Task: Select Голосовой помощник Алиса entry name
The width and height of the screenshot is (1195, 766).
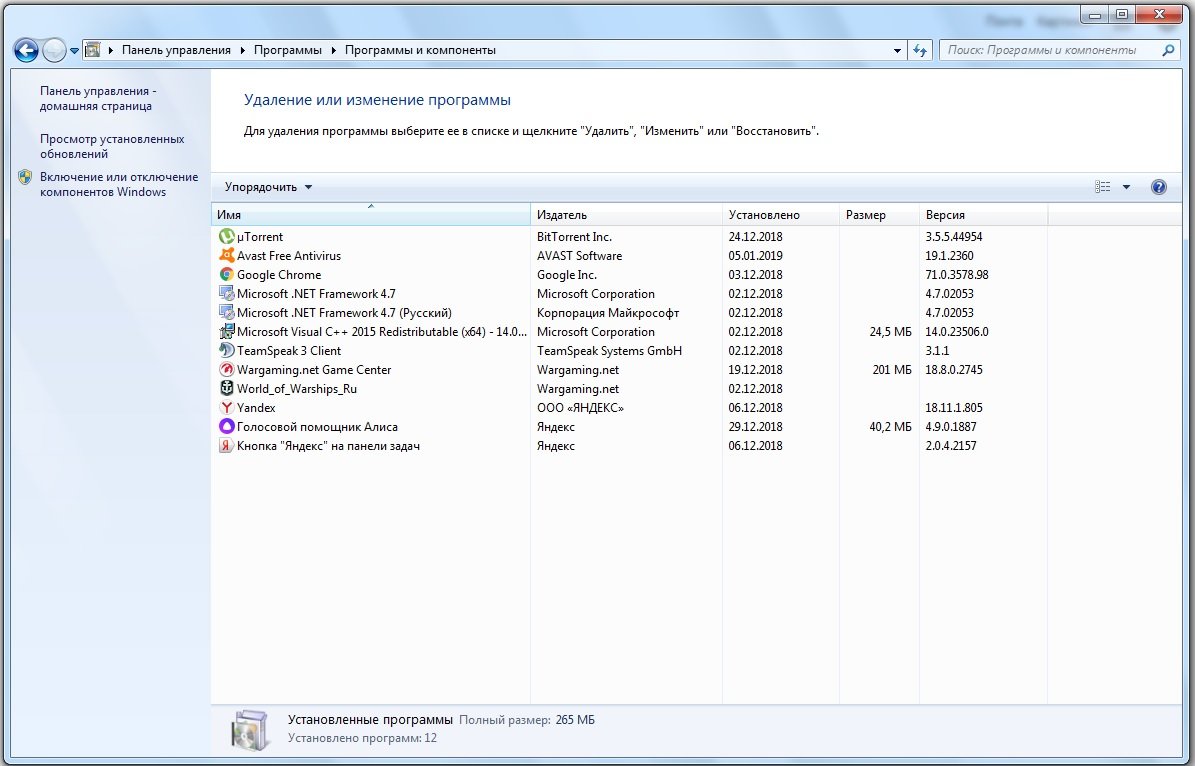Action: 317,428
